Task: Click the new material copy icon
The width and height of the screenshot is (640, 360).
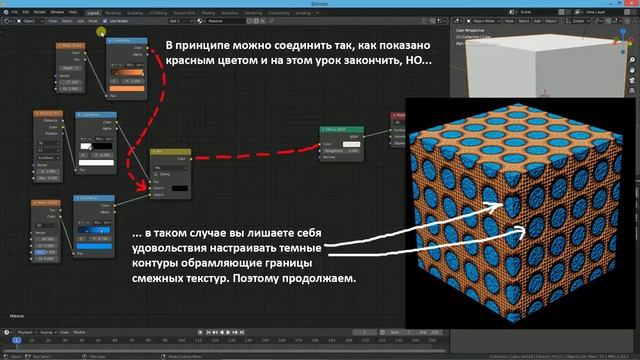Action: click(x=256, y=21)
